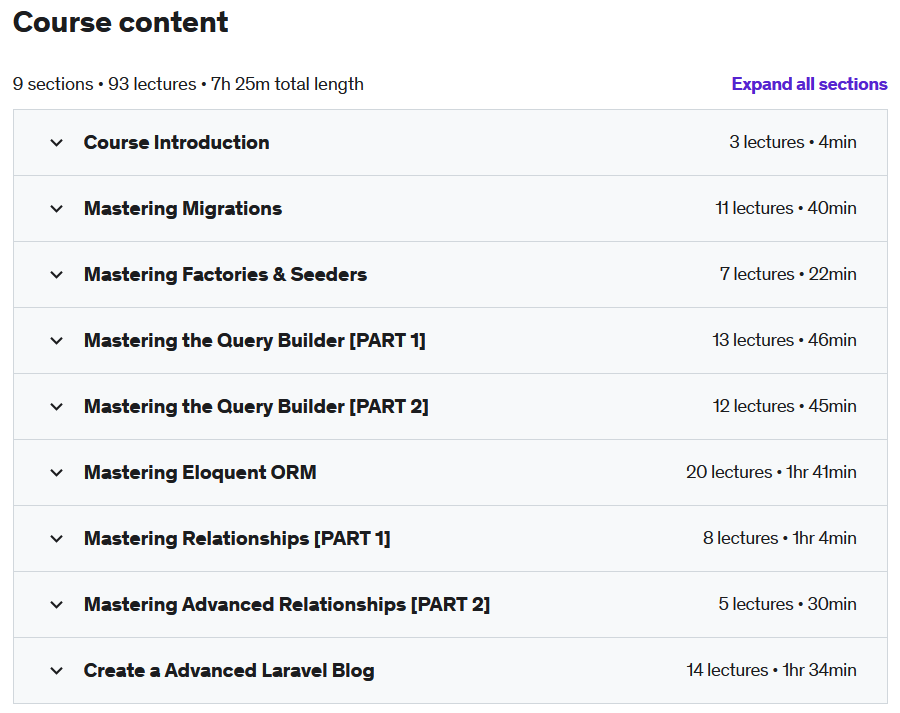
Task: Expand Mastering Relationships PART 1 chevron
Action: [56, 538]
